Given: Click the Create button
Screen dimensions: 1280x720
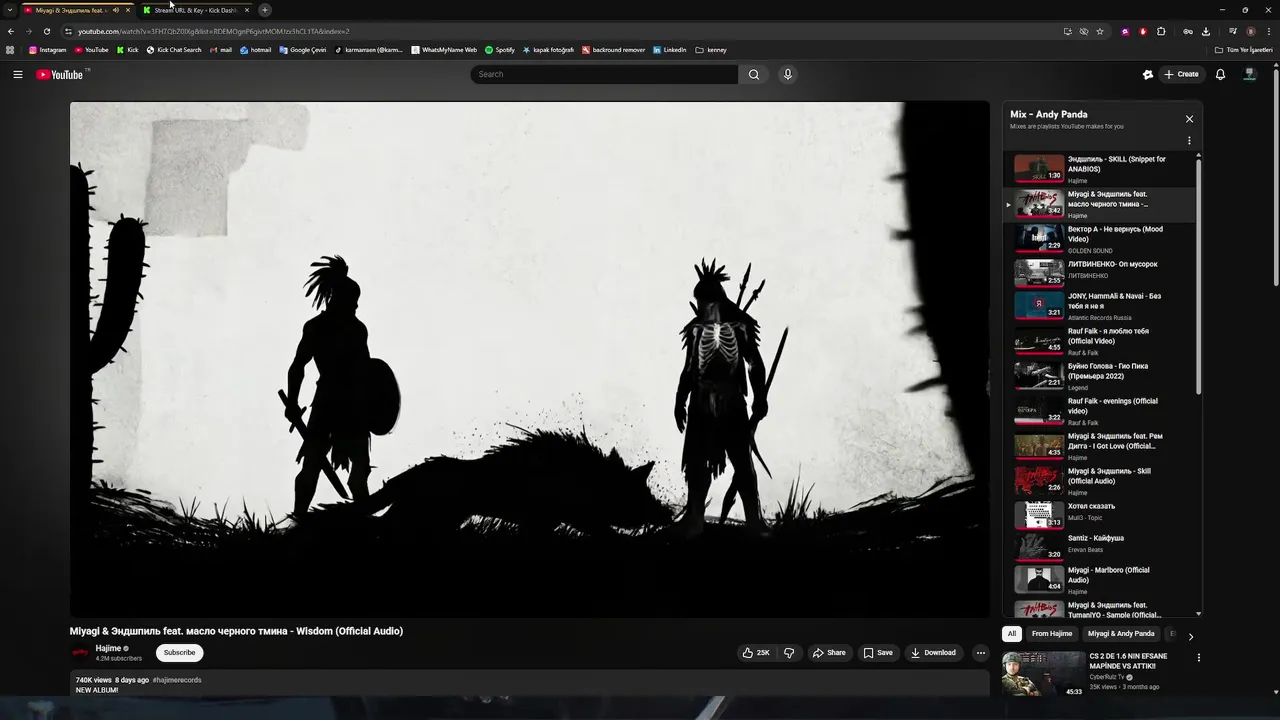Looking at the screenshot, I should (x=1181, y=74).
